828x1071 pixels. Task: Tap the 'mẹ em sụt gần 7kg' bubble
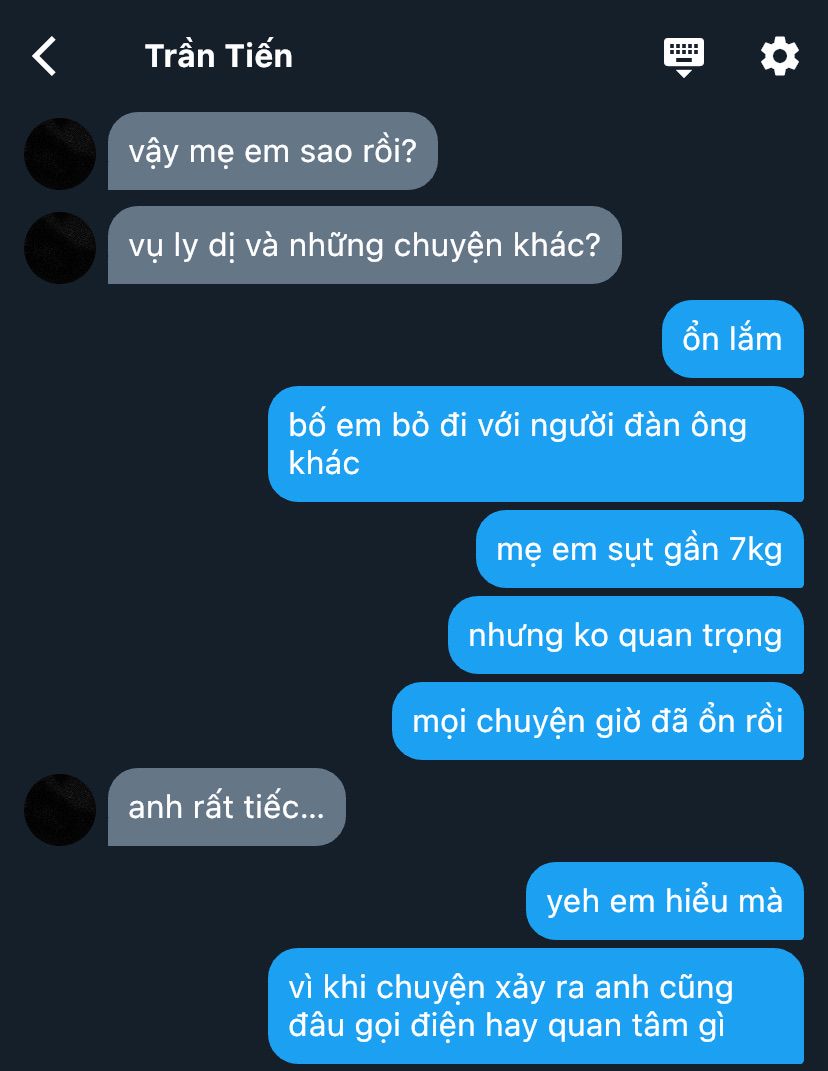639,549
